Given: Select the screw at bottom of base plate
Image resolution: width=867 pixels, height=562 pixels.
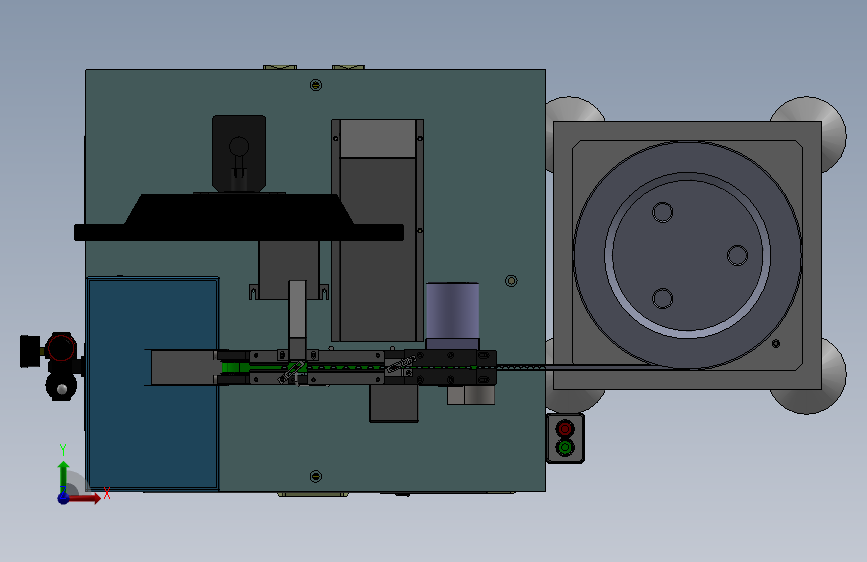Looking at the screenshot, I should point(316,476).
